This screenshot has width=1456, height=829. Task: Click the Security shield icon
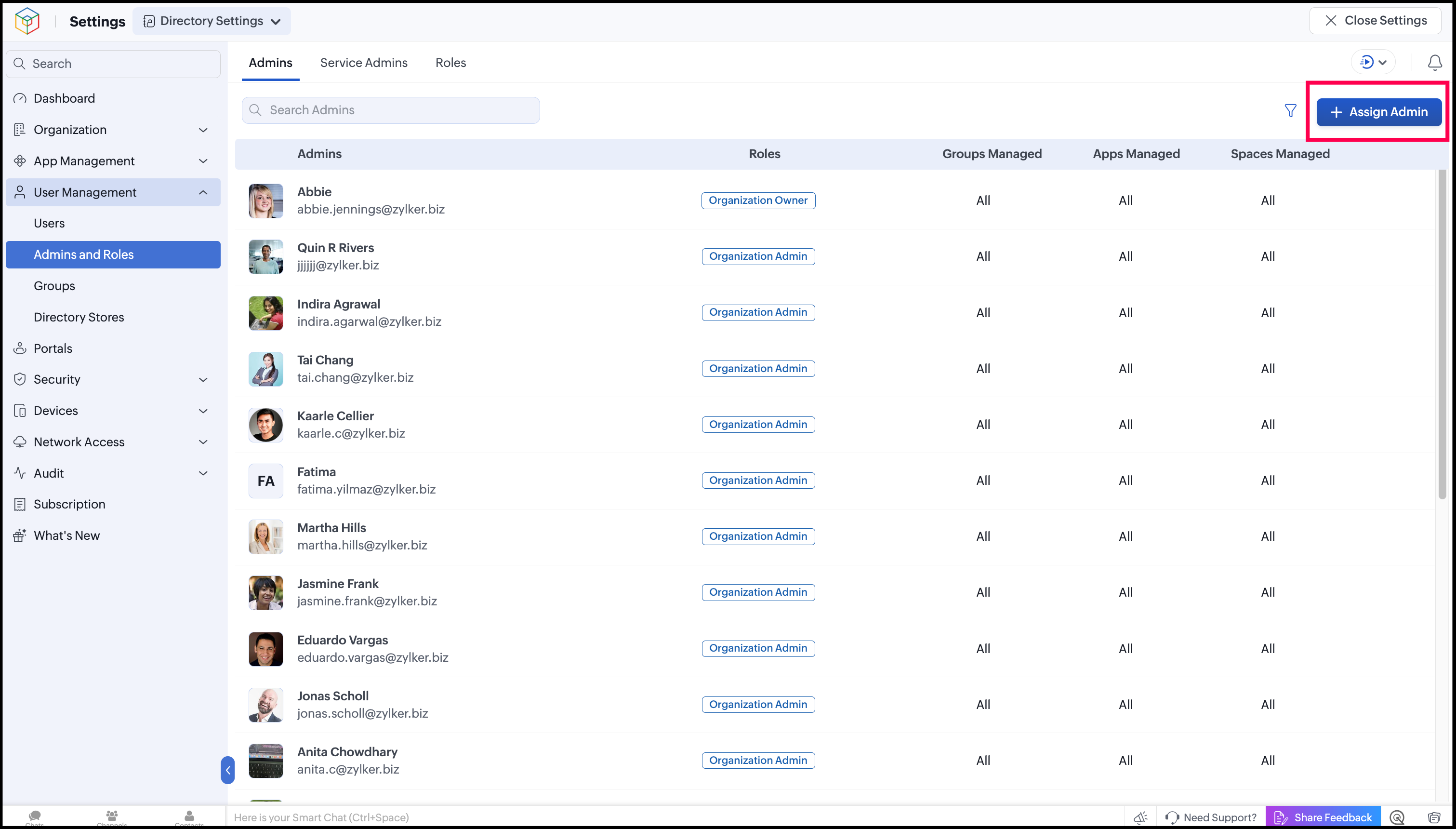[x=20, y=379]
